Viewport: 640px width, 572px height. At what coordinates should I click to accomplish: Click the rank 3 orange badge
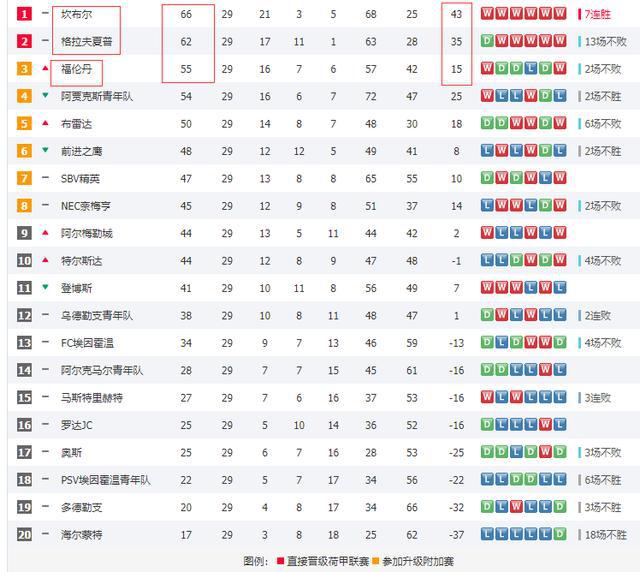point(24,69)
